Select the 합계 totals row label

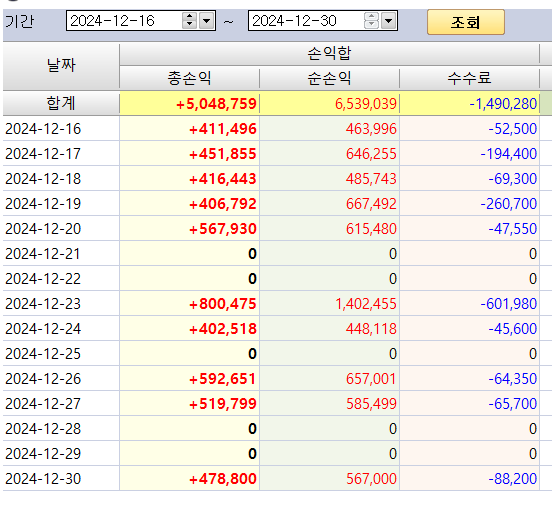tap(61, 103)
